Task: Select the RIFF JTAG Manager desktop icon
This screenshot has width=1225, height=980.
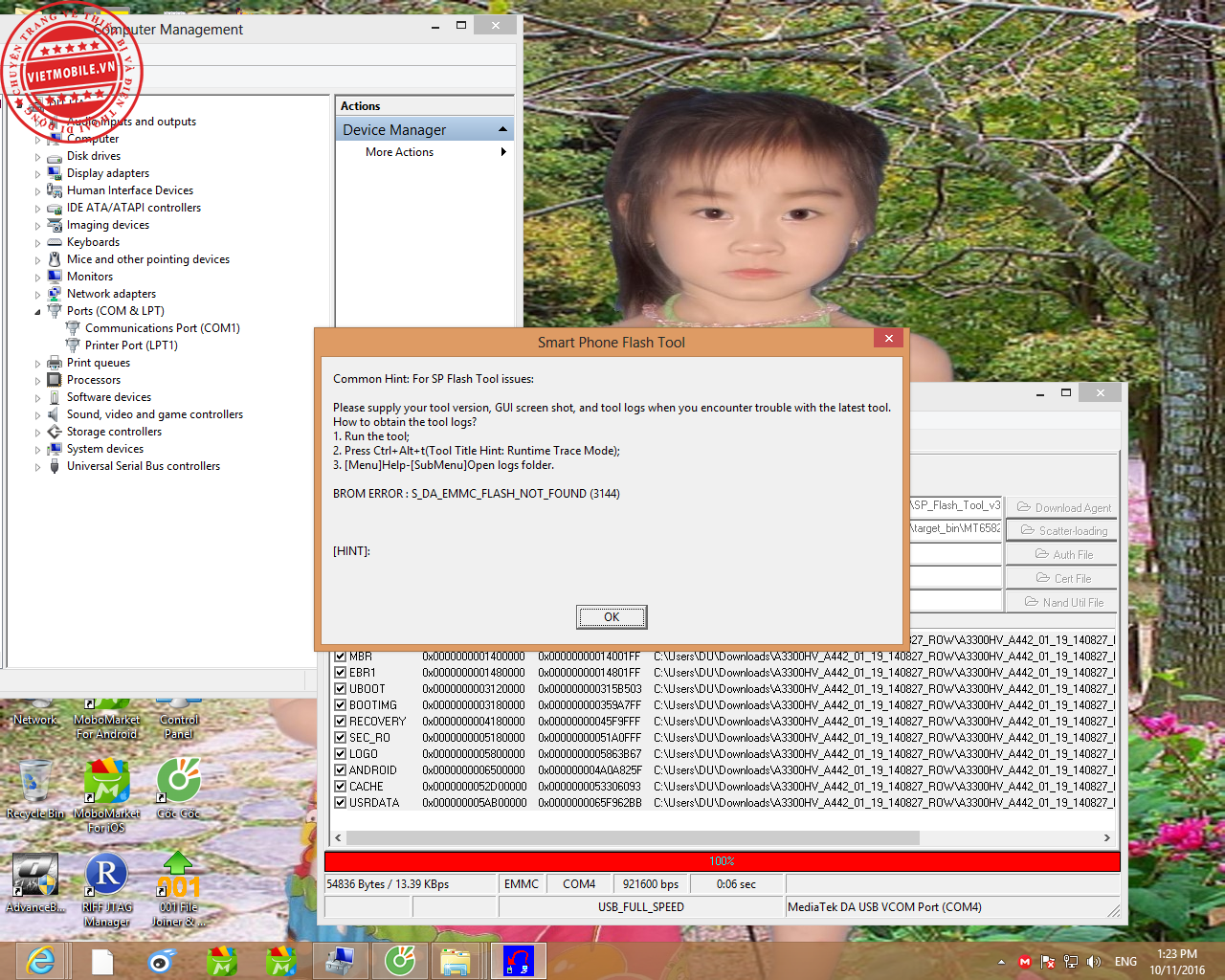Action: click(x=106, y=875)
